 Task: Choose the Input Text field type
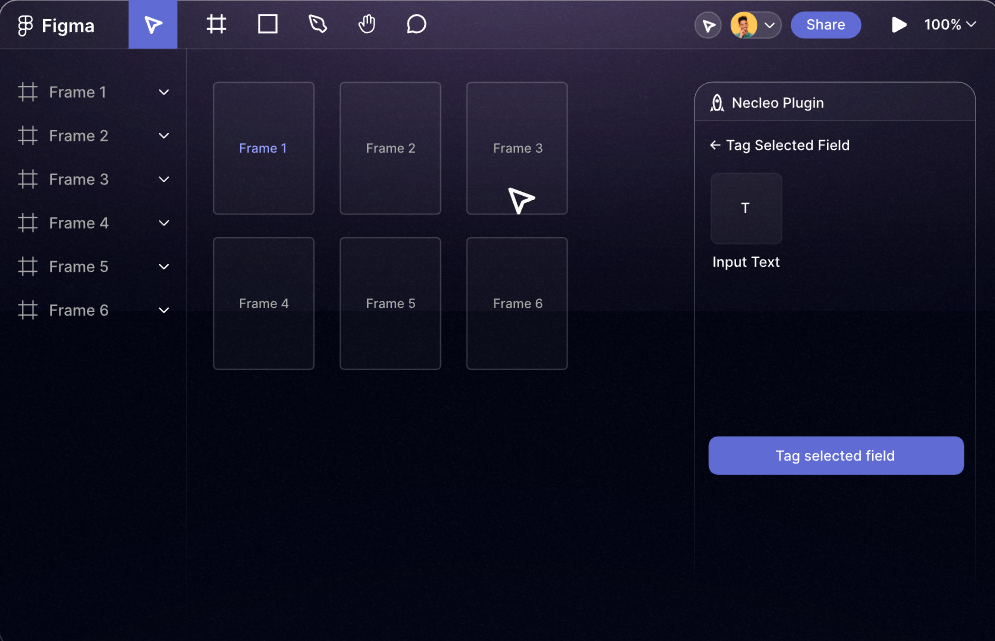(746, 209)
